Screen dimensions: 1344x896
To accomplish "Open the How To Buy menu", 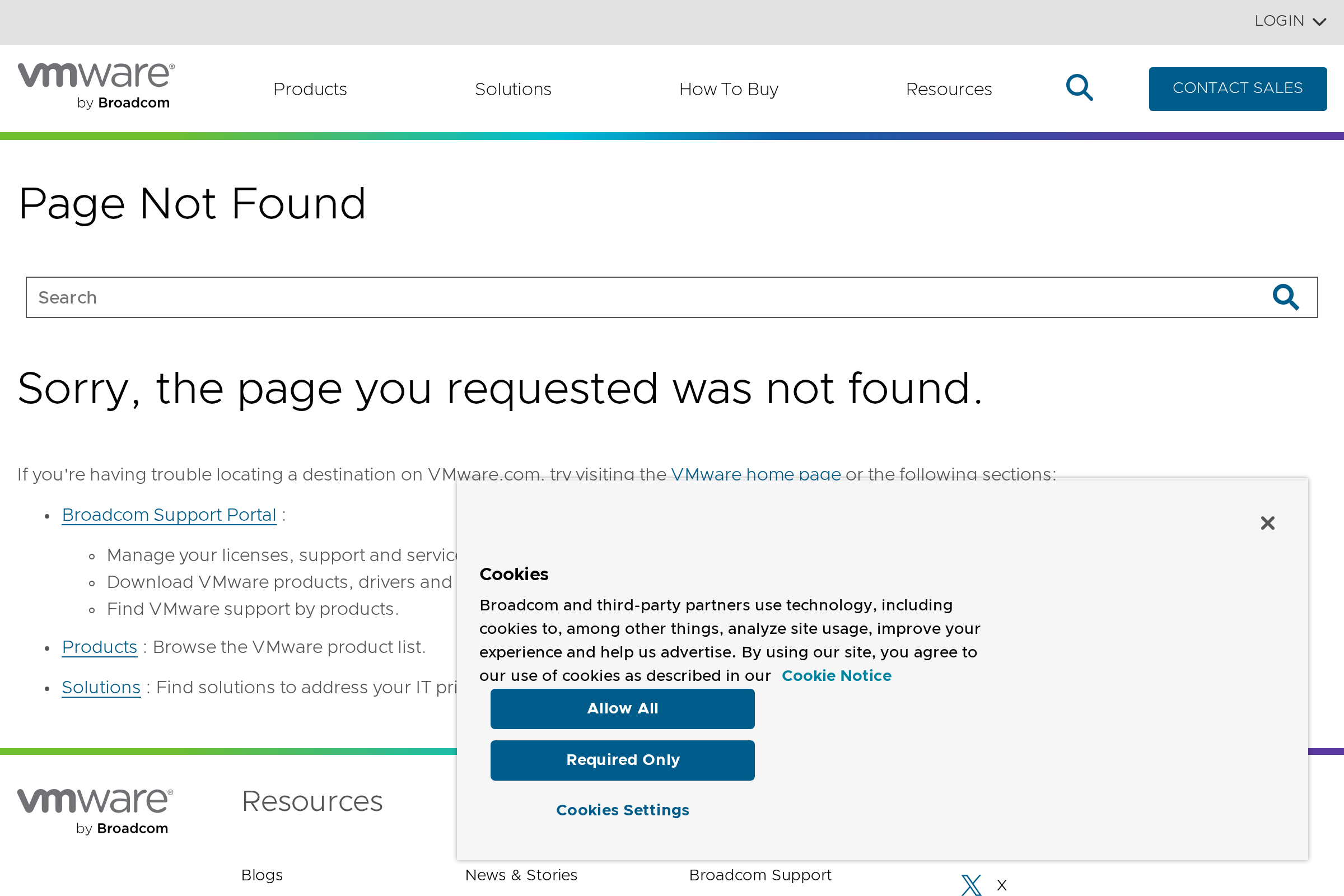I will (x=728, y=89).
